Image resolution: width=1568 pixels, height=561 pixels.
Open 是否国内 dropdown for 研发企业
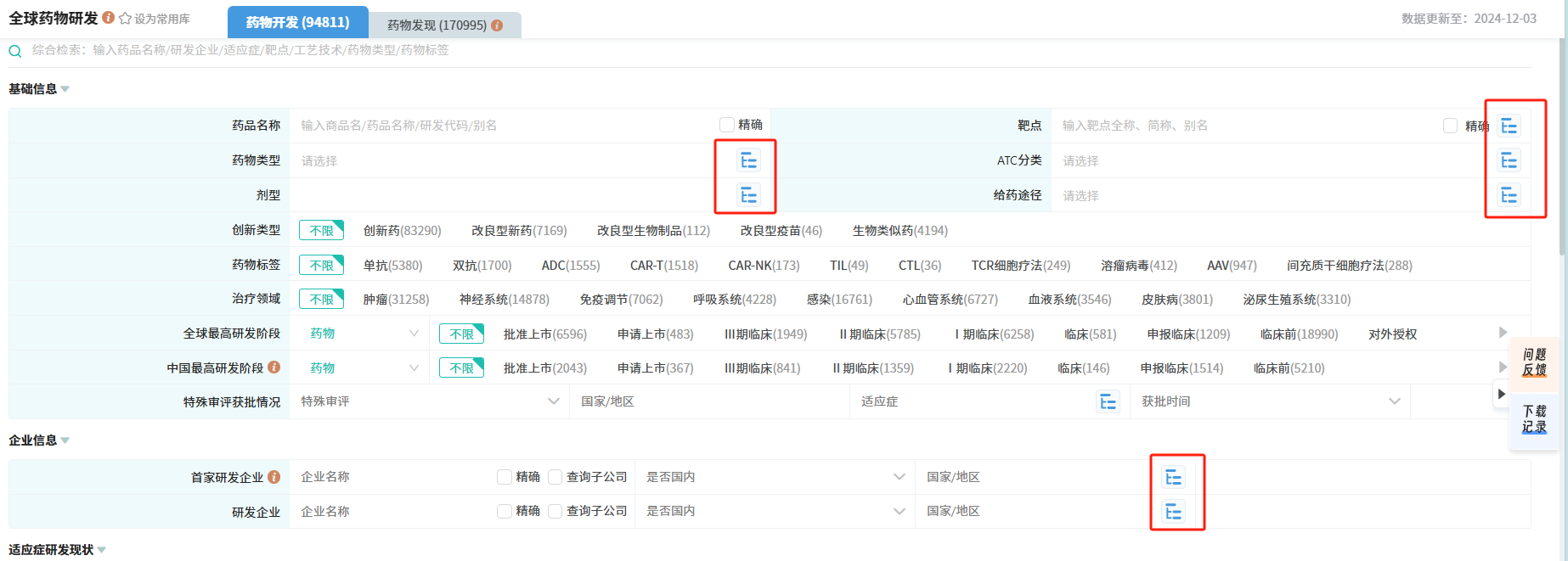coord(775,511)
